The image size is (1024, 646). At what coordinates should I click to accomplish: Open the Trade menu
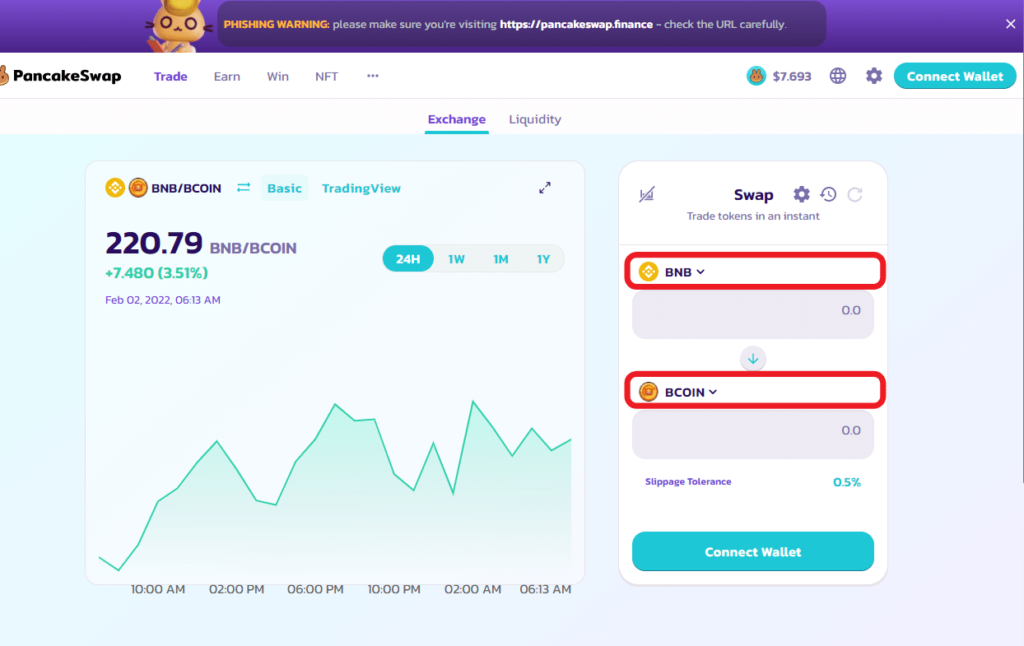click(x=170, y=76)
